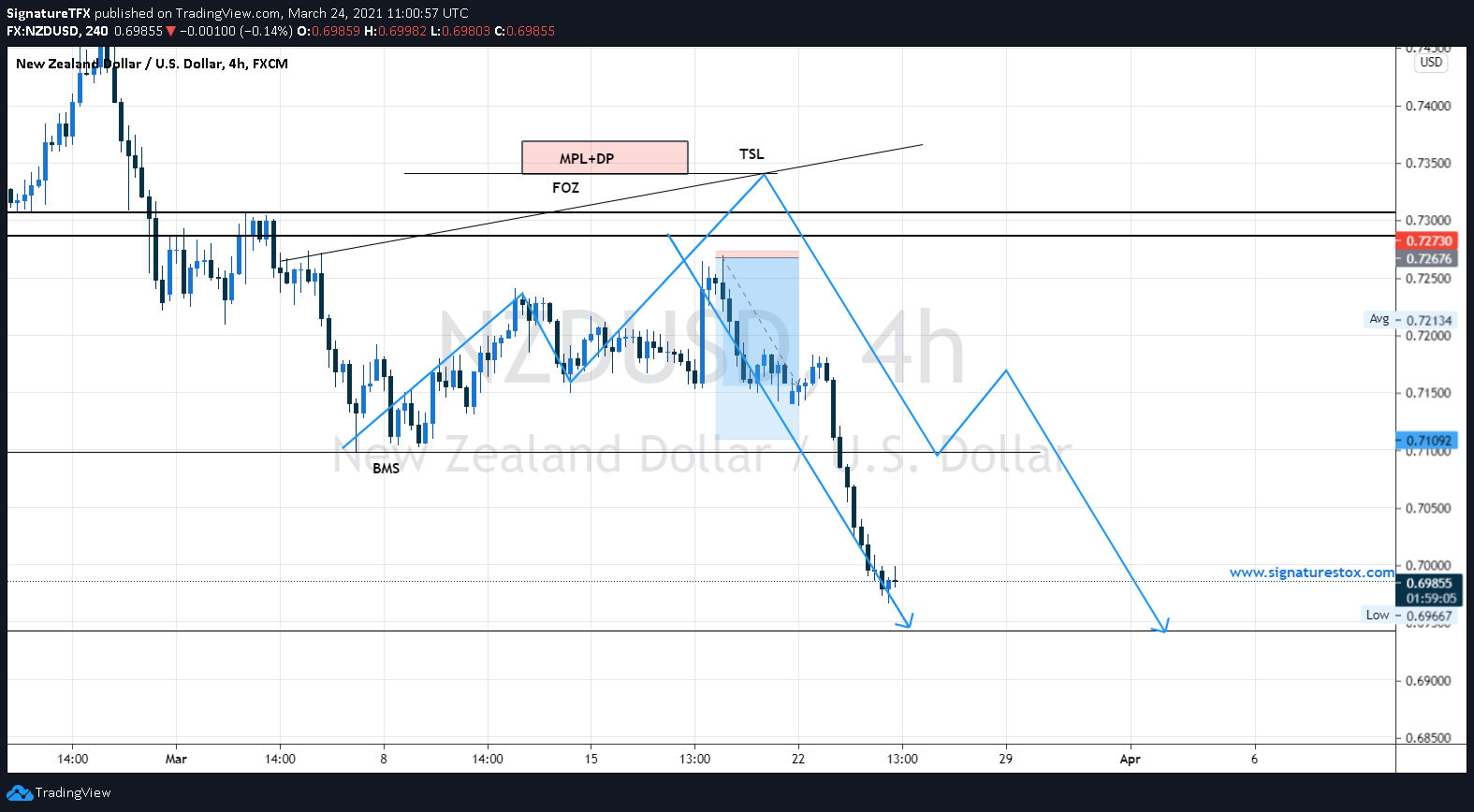
Task: Click the 0.72500 price axis tick
Action: pyautogui.click(x=1428, y=279)
